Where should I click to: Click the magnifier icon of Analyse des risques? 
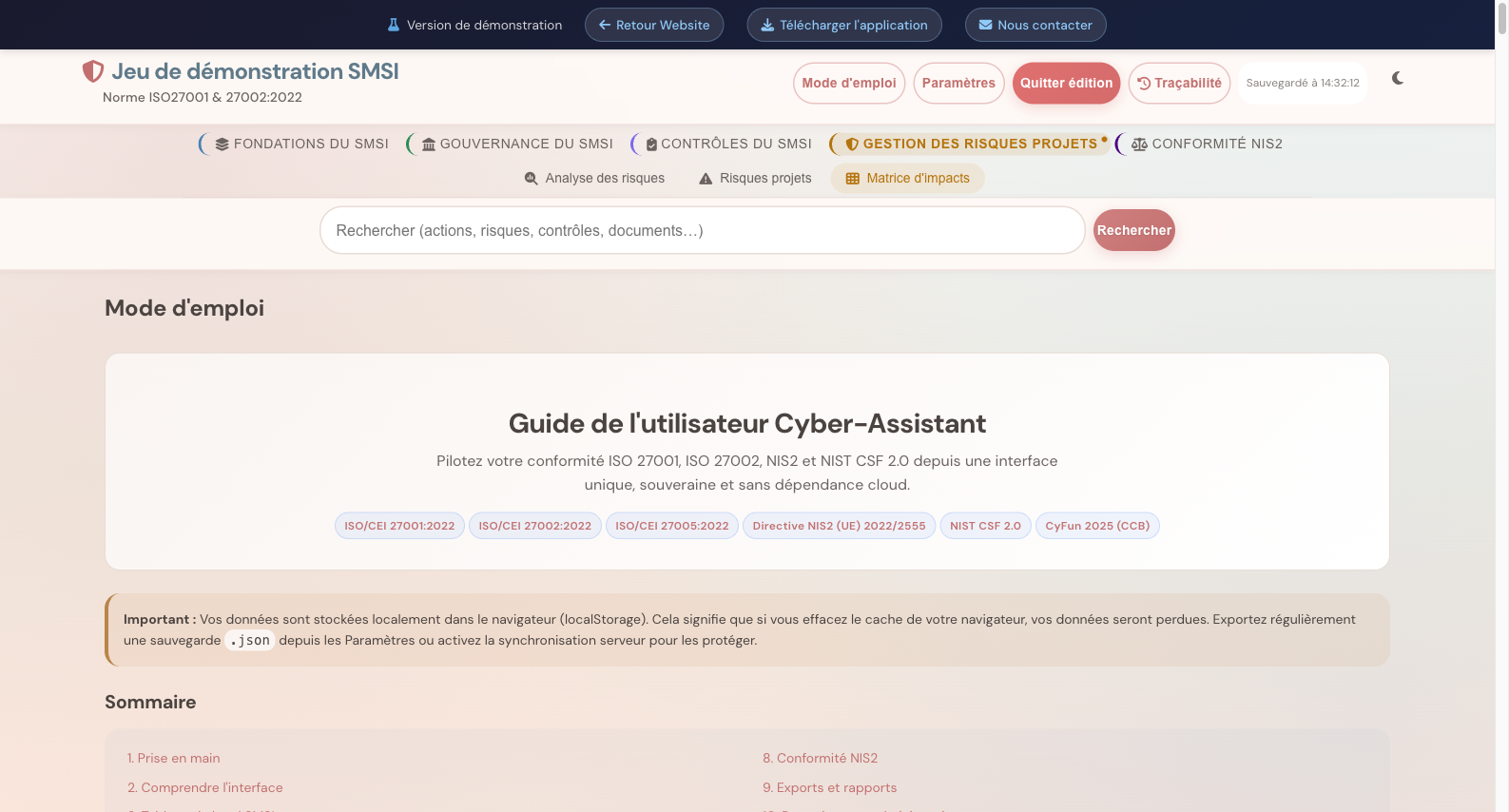pyautogui.click(x=532, y=178)
